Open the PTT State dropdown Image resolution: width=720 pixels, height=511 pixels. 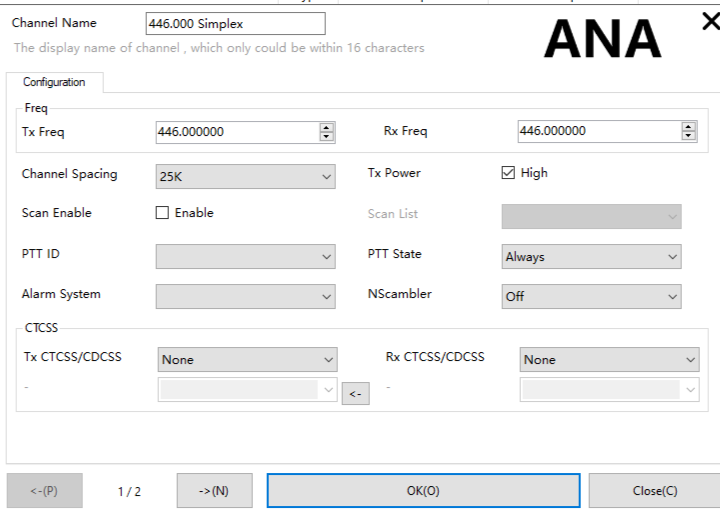click(x=591, y=257)
